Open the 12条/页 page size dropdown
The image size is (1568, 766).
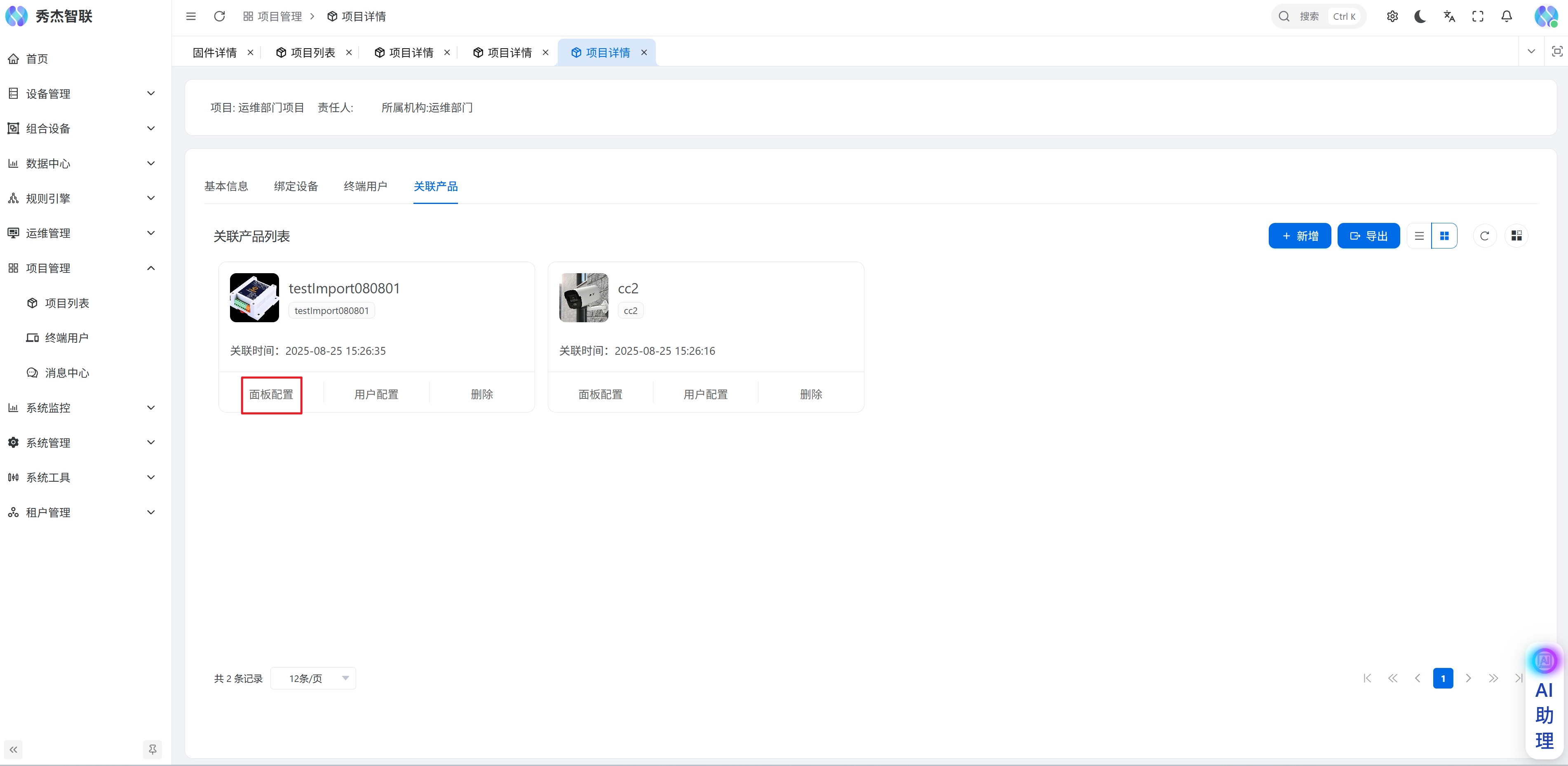pyautogui.click(x=313, y=678)
